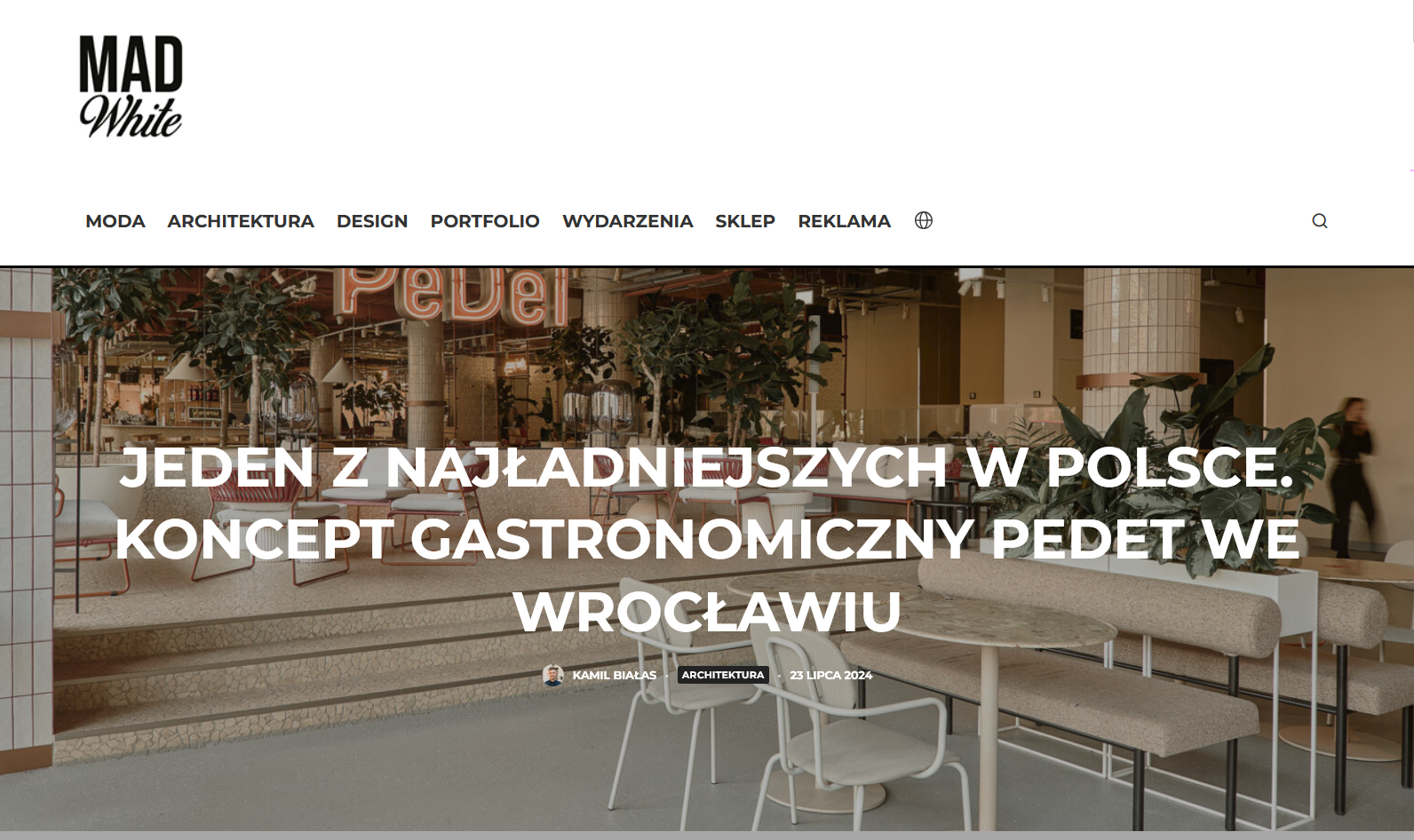The image size is (1414, 840).
Task: Click the MAD White logo
Action: (x=131, y=86)
